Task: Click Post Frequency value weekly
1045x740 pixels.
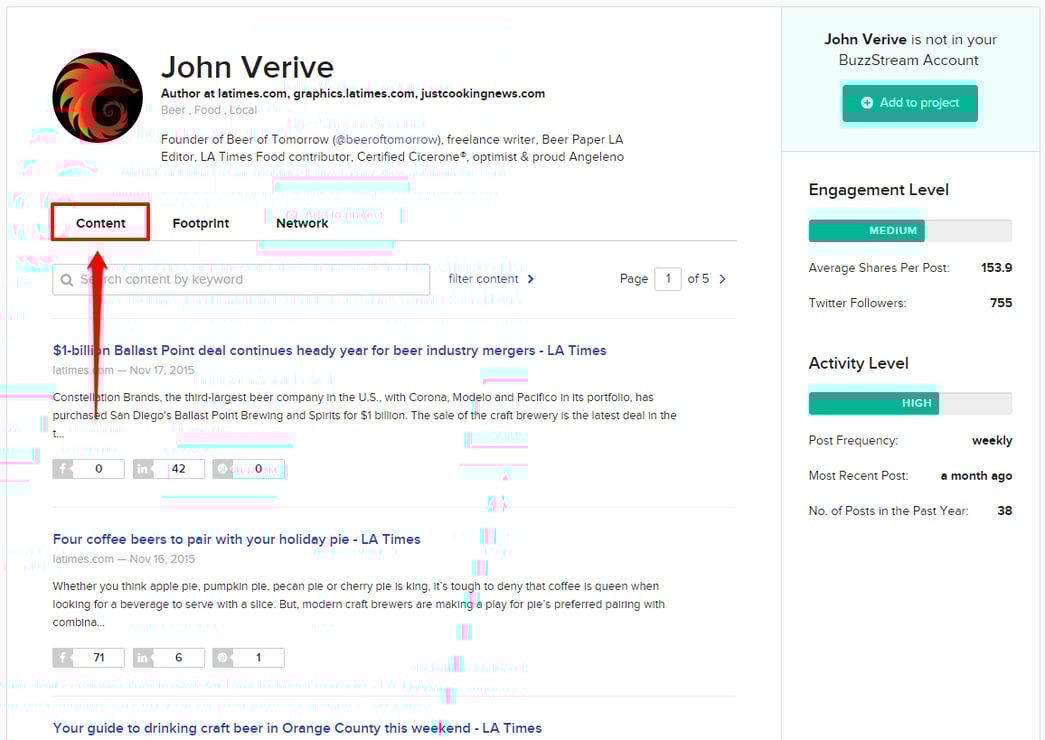Action: 992,440
